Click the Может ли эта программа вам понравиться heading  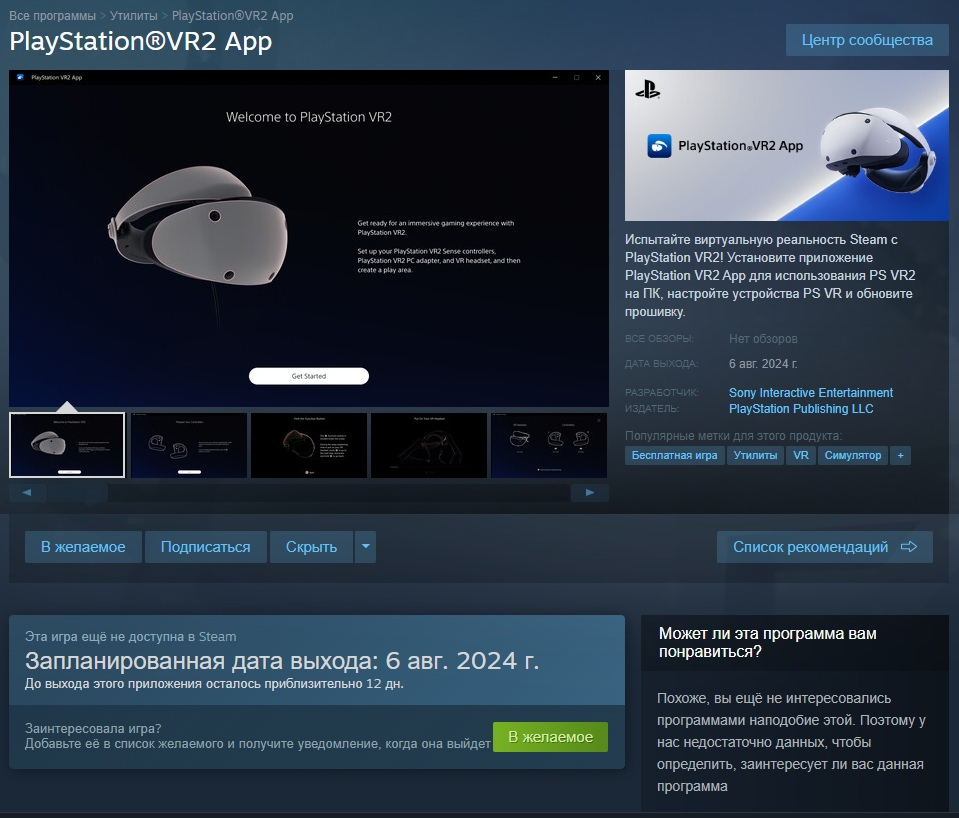[768, 642]
